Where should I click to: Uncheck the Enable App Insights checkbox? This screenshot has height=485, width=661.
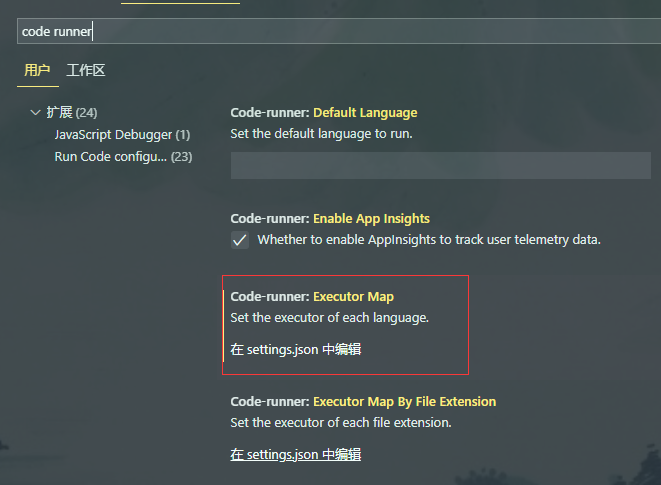tap(240, 240)
